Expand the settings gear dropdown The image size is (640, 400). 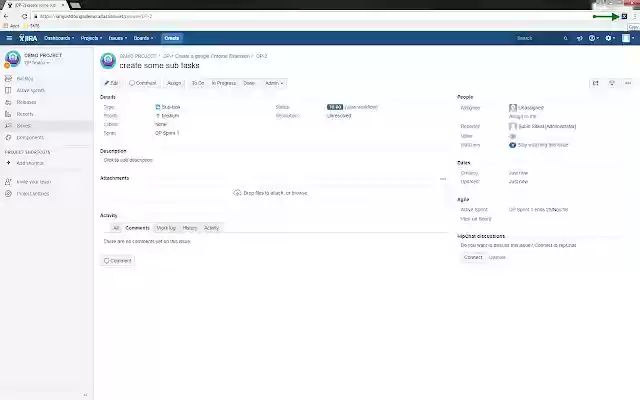[x=612, y=38]
